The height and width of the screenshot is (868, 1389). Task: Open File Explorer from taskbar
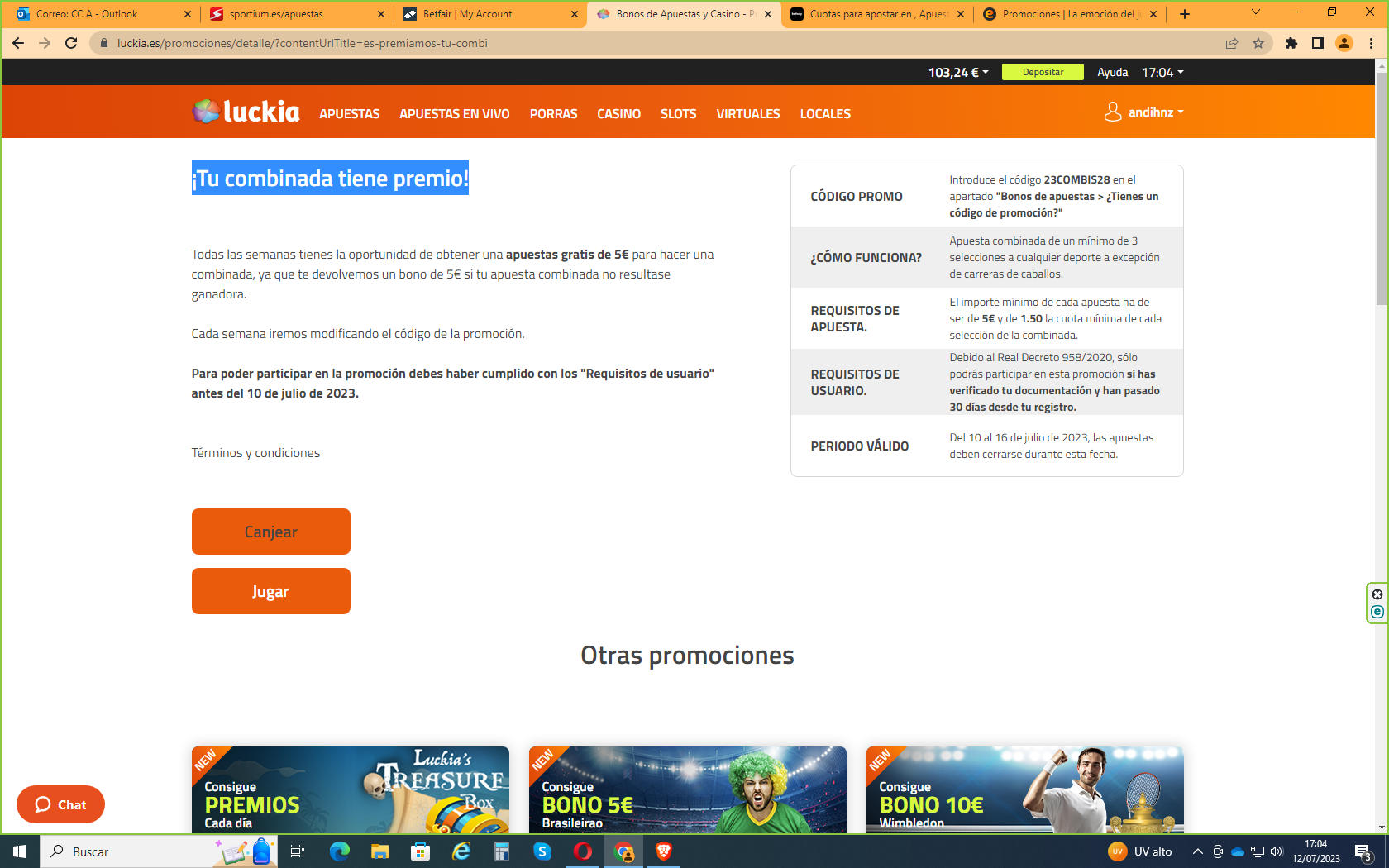coord(379,851)
